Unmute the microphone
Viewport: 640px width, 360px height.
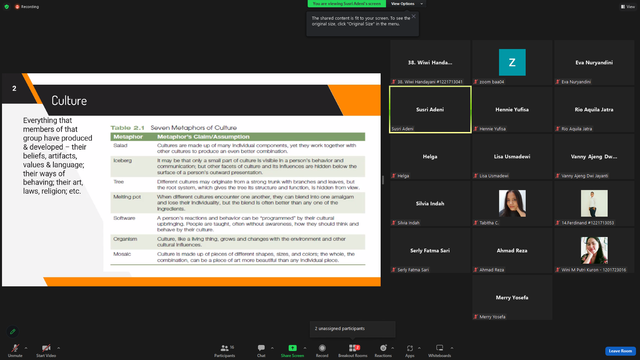[x=15, y=350]
